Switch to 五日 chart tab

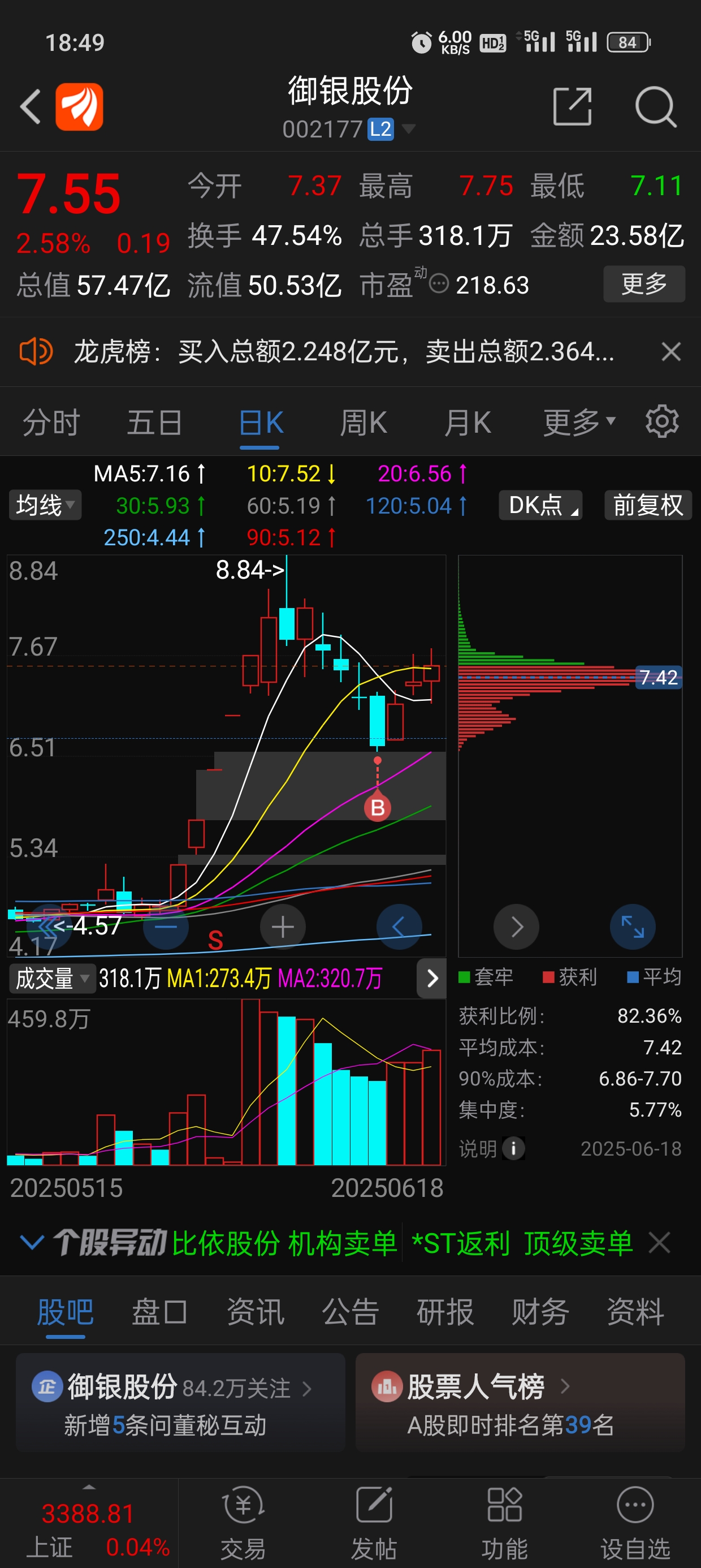tap(154, 423)
